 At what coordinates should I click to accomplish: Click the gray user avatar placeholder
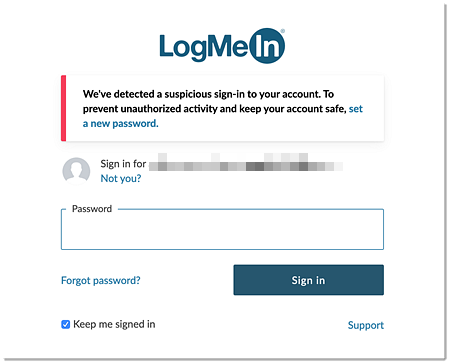(76, 171)
